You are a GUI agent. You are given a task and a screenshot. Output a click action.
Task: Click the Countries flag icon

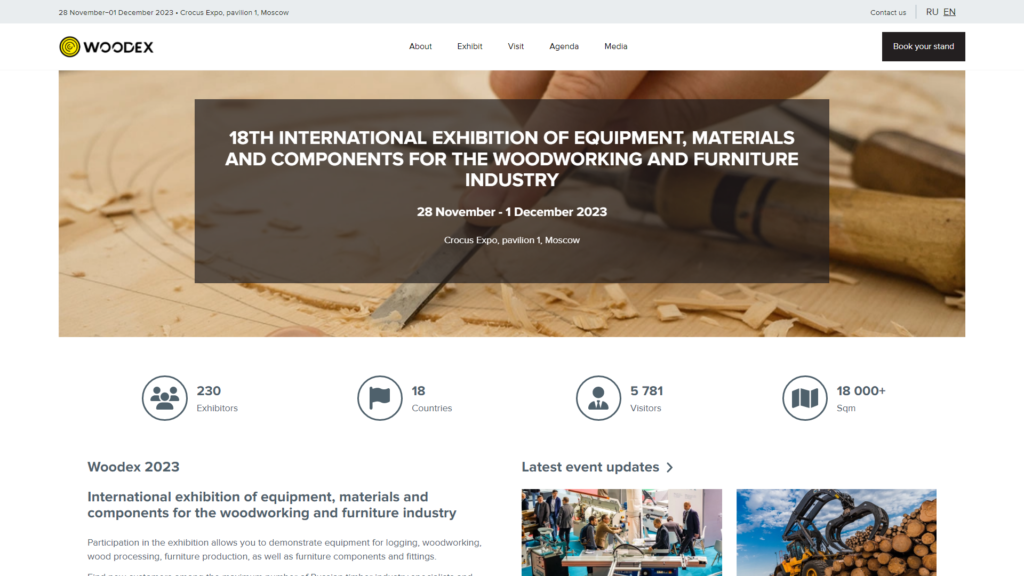click(x=379, y=398)
